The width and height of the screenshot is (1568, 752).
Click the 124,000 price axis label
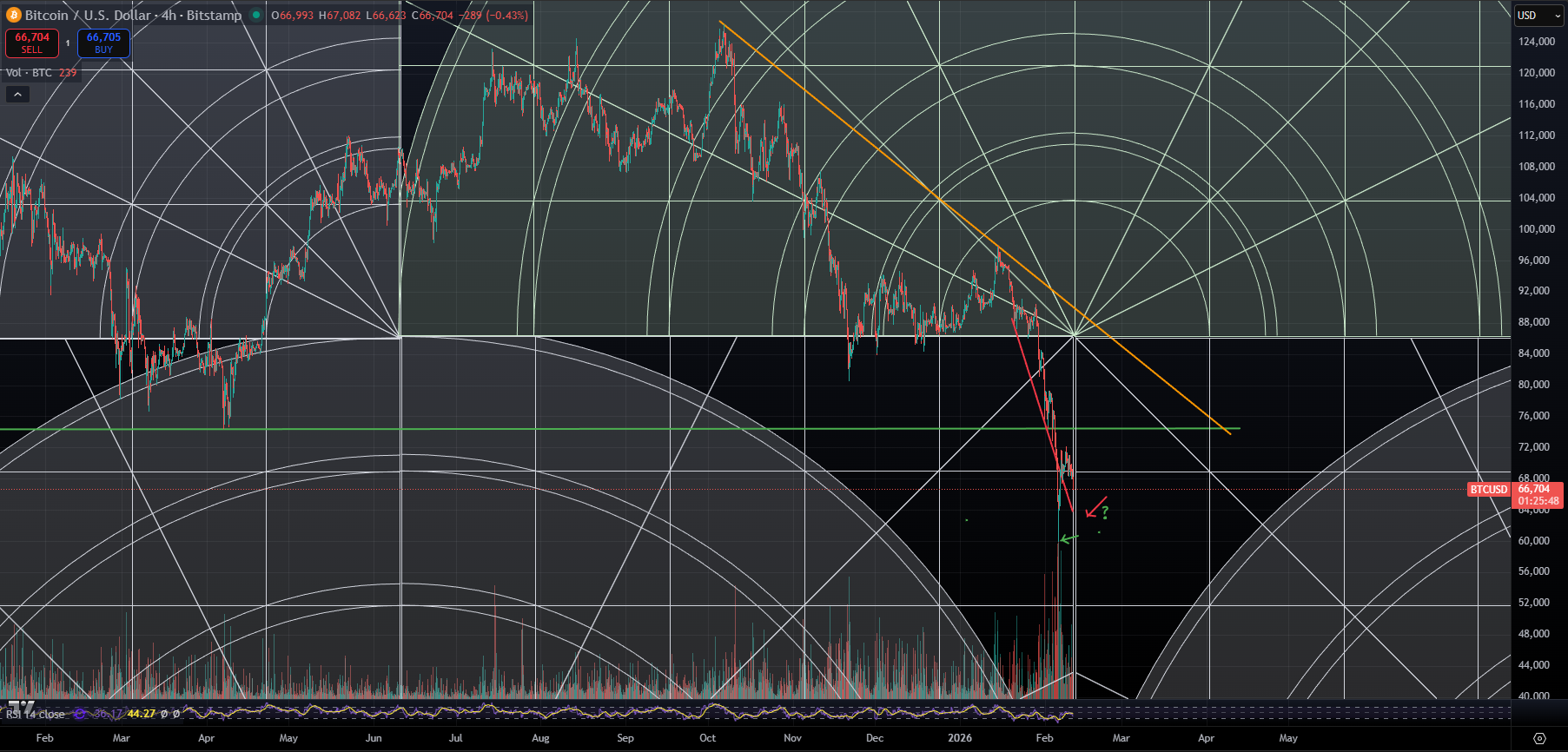(1536, 42)
